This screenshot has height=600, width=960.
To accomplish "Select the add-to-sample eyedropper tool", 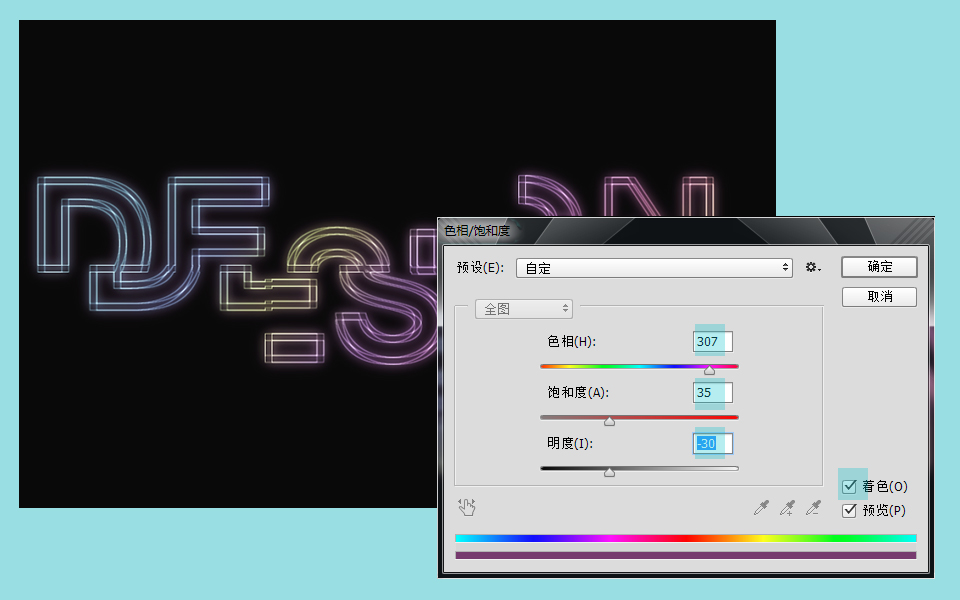I will (x=787, y=507).
